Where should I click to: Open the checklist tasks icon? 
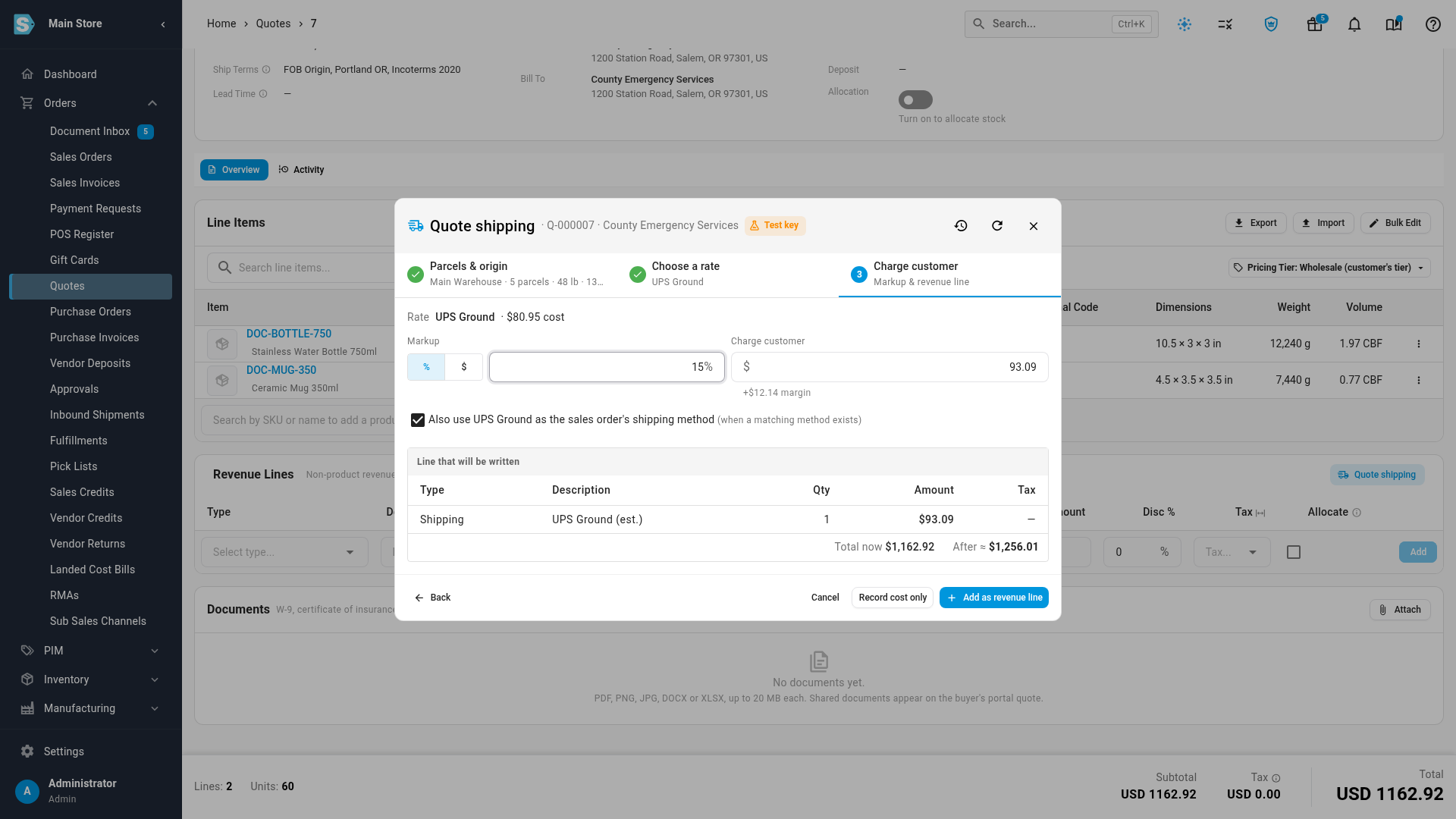pos(1225,24)
